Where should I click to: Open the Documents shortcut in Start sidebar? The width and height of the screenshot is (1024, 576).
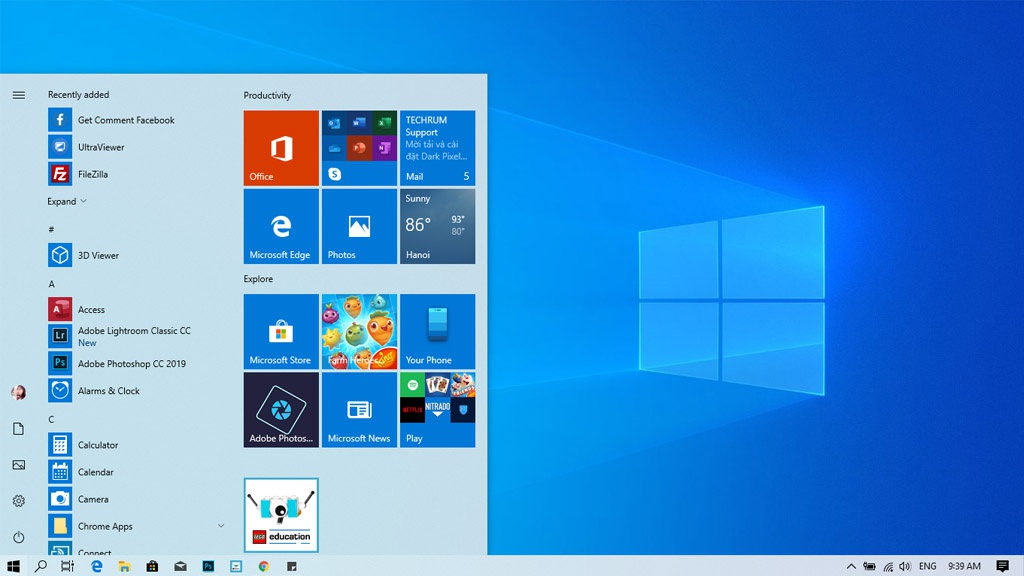(19, 428)
